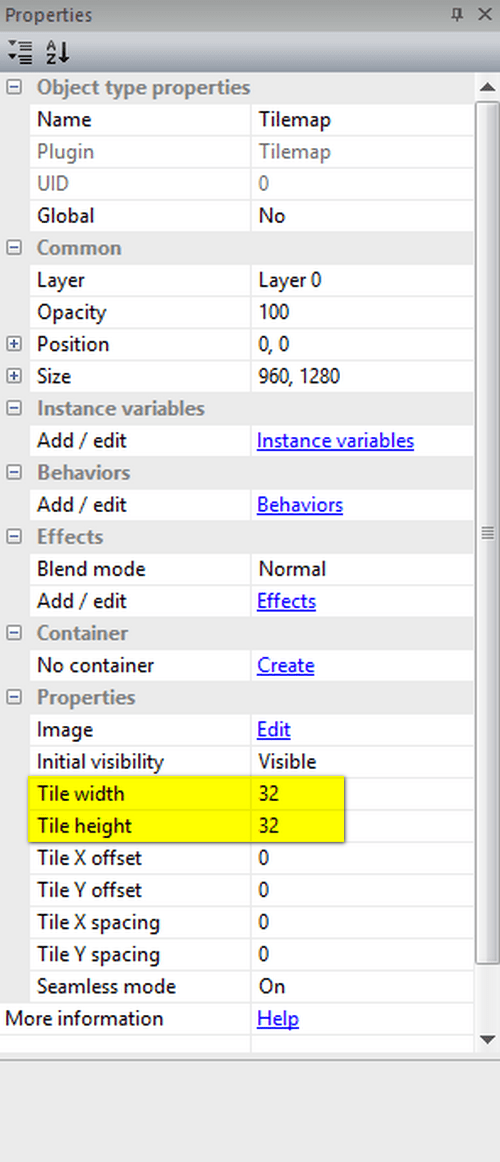
Task: Collapse the Common section
Action: [x=14, y=248]
